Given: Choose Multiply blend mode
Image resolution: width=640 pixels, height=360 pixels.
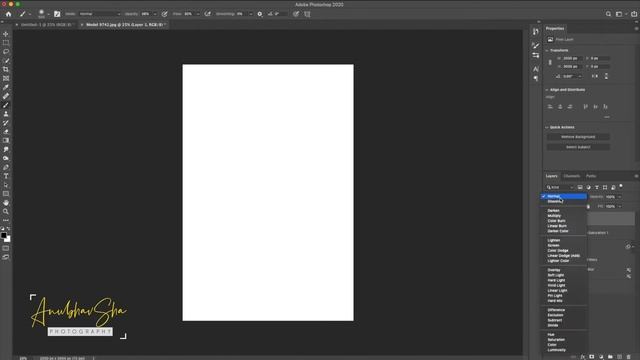Looking at the screenshot, I should coord(554,216).
